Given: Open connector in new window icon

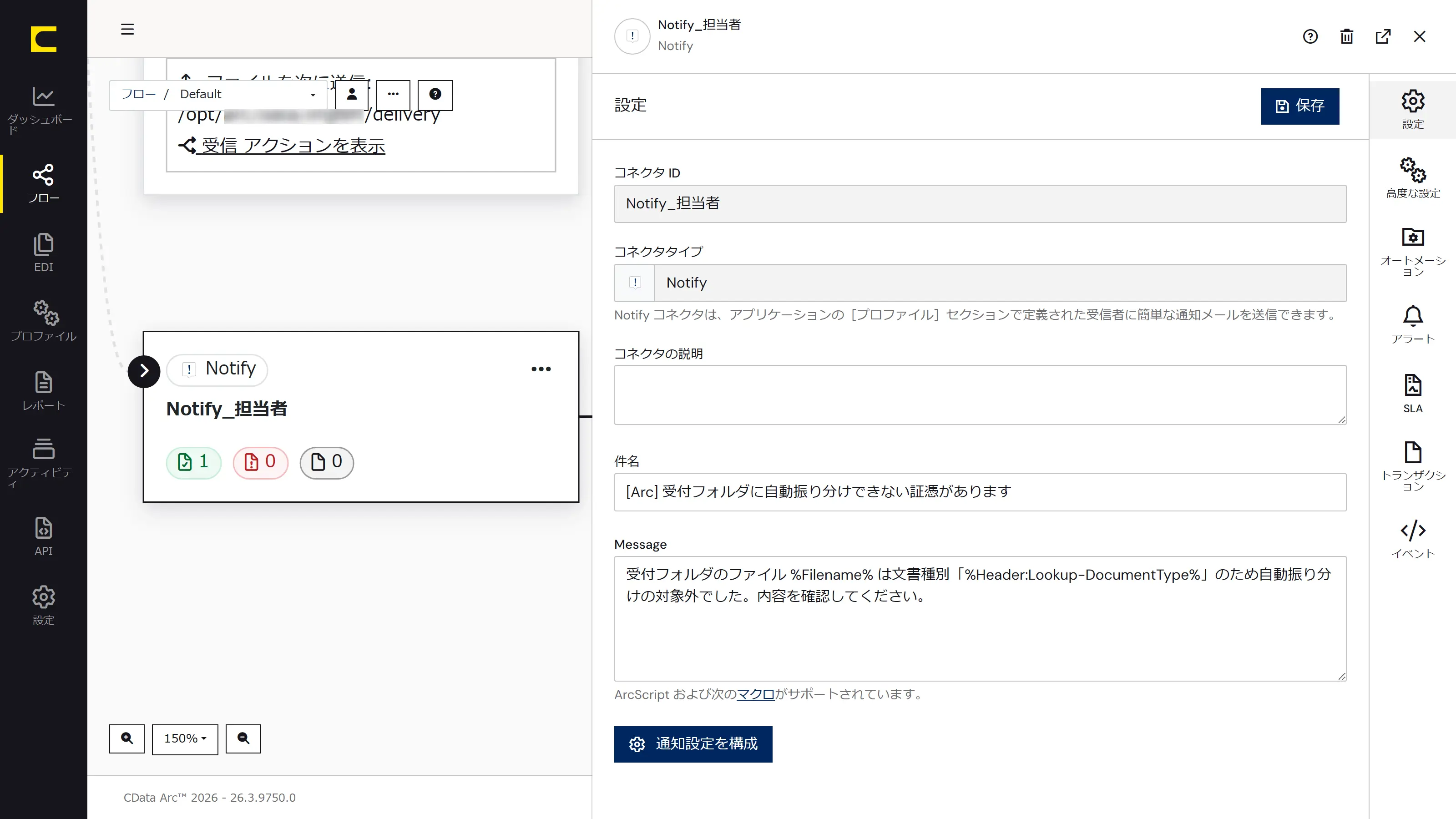Looking at the screenshot, I should pyautogui.click(x=1383, y=37).
